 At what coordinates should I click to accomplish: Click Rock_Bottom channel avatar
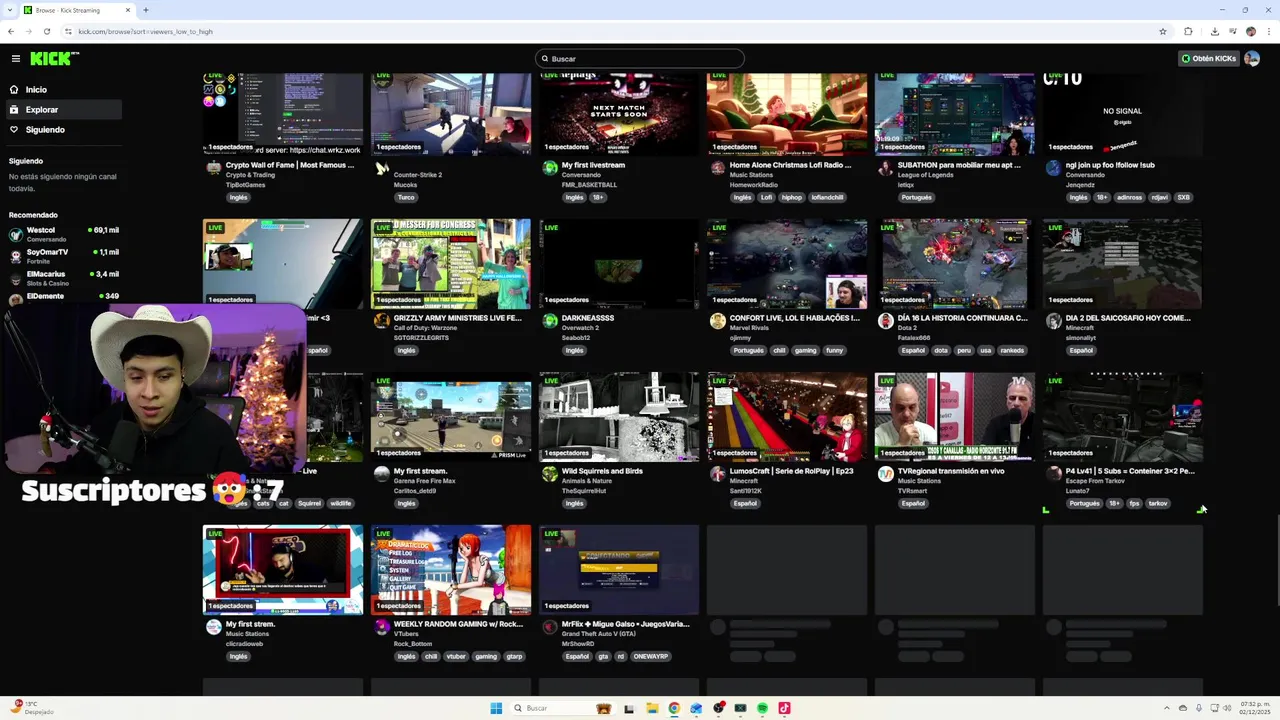pyautogui.click(x=381, y=627)
